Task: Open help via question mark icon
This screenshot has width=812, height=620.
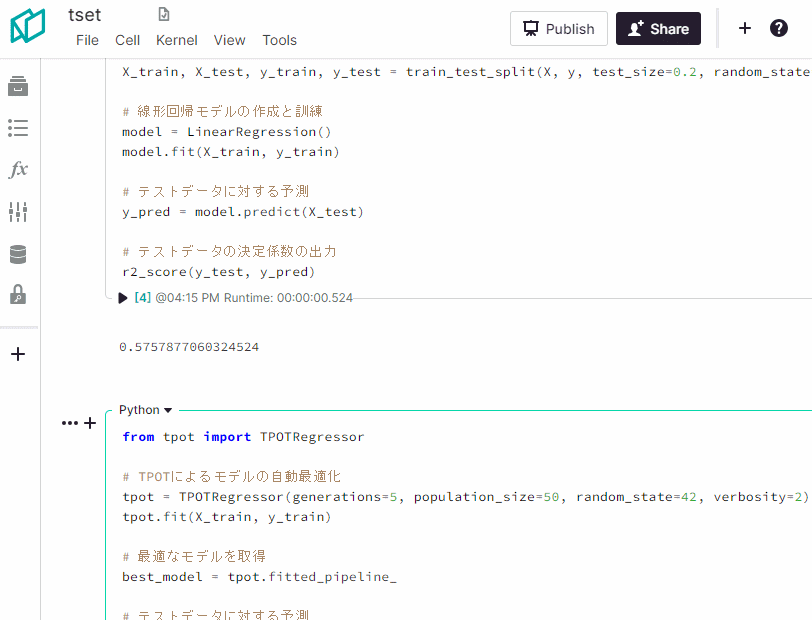Action: [779, 28]
